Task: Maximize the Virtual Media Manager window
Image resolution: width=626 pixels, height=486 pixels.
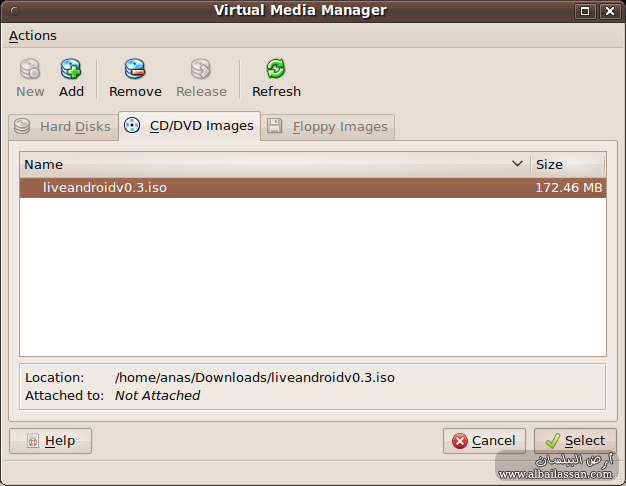Action: (x=584, y=11)
